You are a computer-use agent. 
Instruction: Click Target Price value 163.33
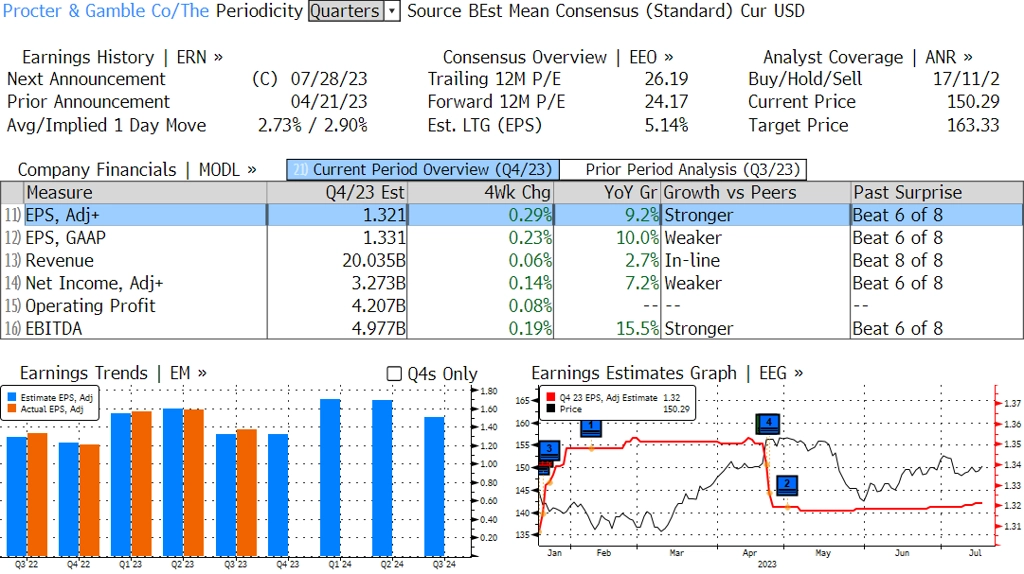[x=973, y=125]
